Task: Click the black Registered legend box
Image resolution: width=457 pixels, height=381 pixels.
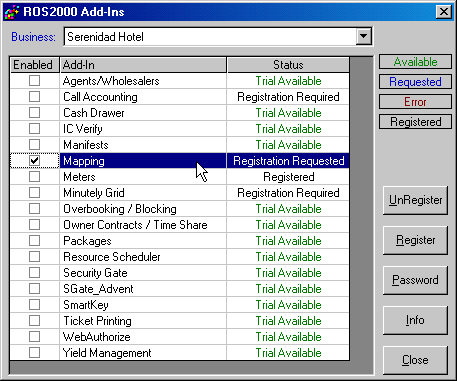Action: pos(415,122)
